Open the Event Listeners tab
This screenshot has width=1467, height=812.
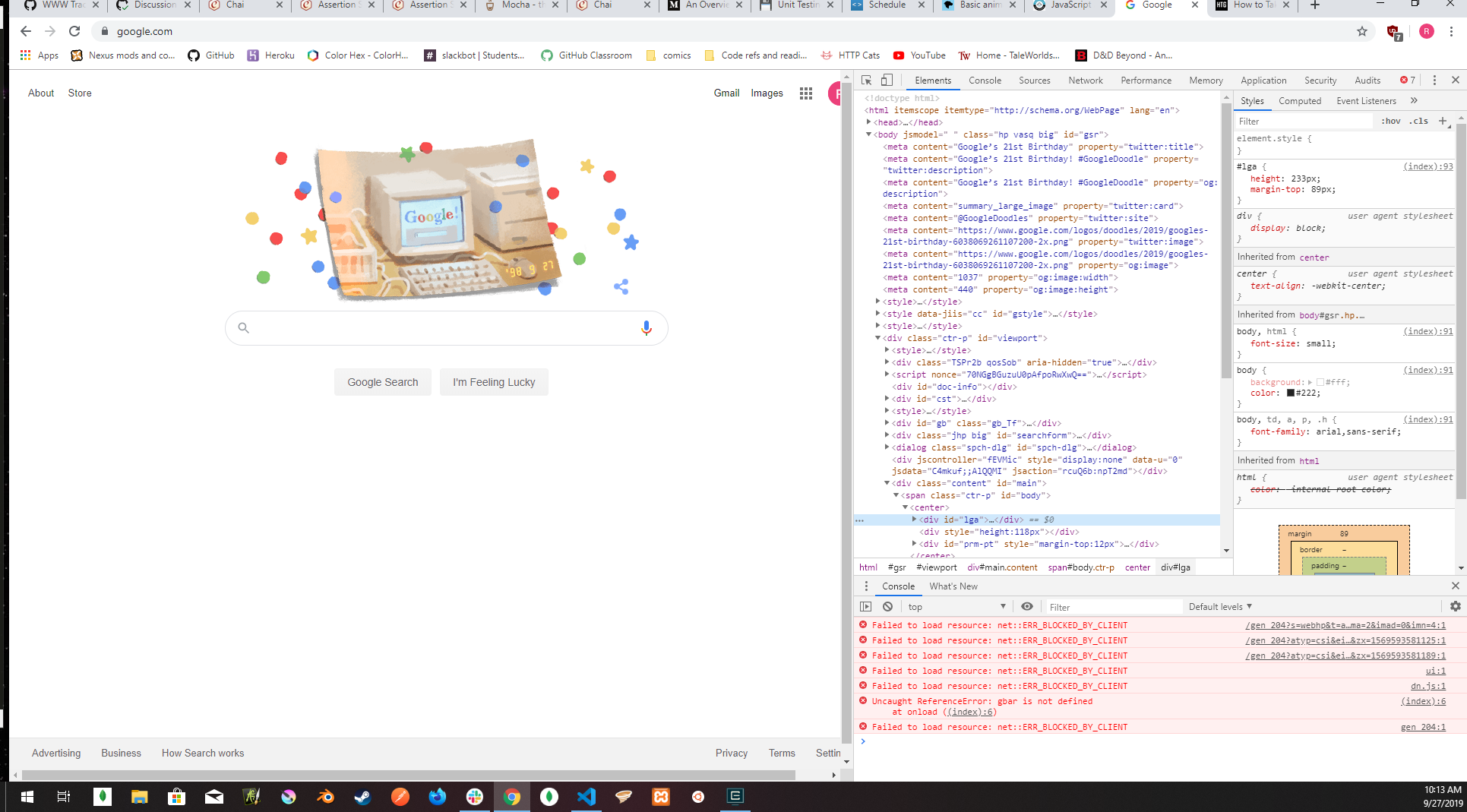click(1366, 101)
